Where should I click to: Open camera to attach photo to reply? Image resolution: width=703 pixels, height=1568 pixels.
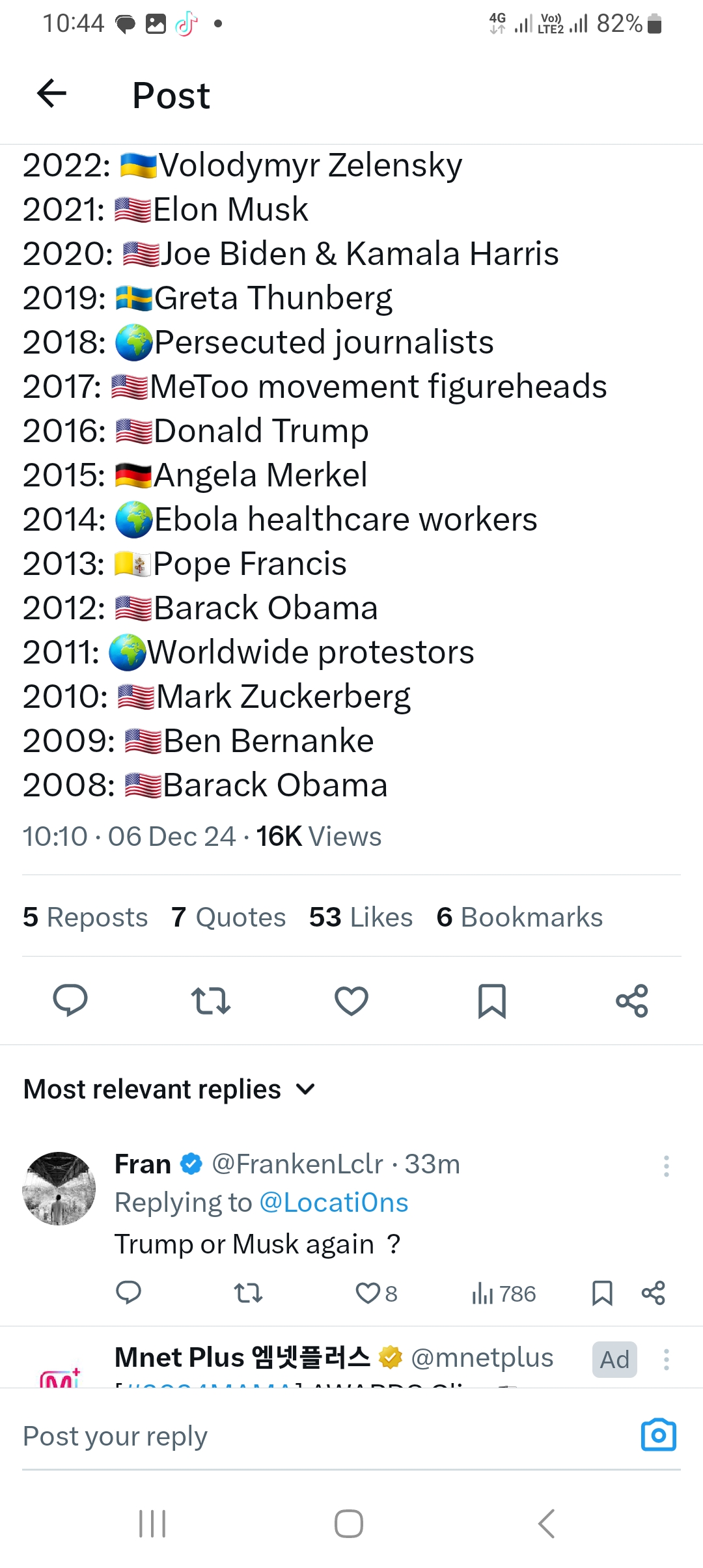(x=659, y=1435)
